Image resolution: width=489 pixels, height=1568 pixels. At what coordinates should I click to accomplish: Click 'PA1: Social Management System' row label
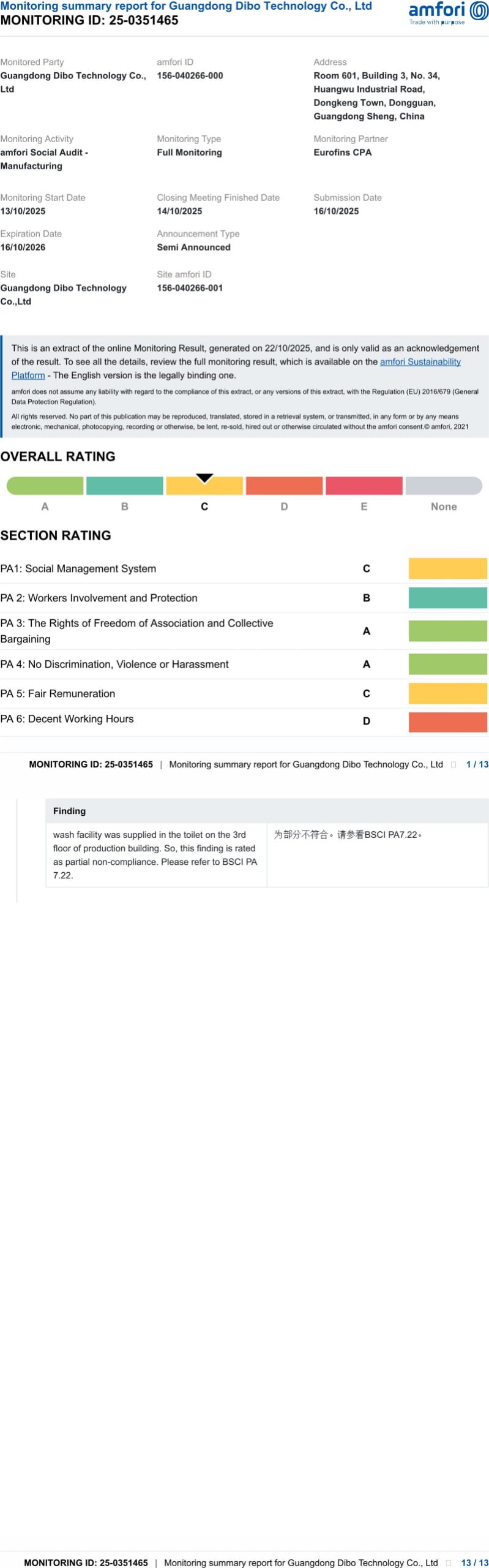(78, 568)
